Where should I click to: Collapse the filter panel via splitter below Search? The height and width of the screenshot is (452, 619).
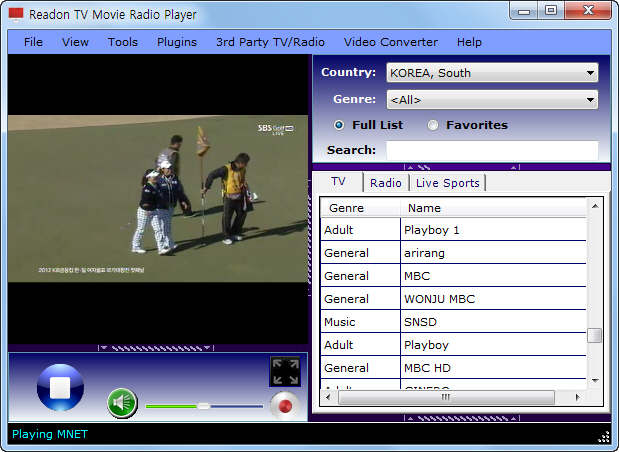[x=462, y=167]
